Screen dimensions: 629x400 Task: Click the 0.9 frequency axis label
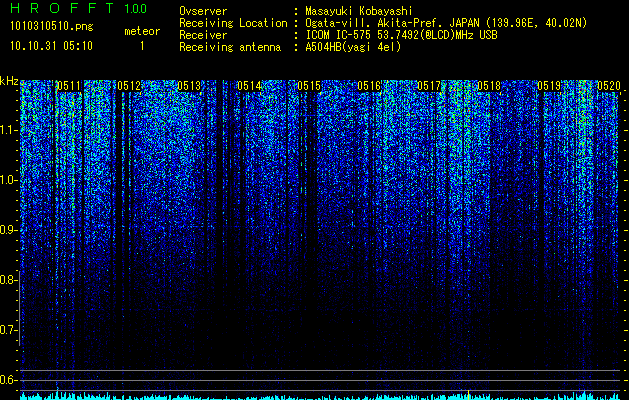(x=8, y=230)
